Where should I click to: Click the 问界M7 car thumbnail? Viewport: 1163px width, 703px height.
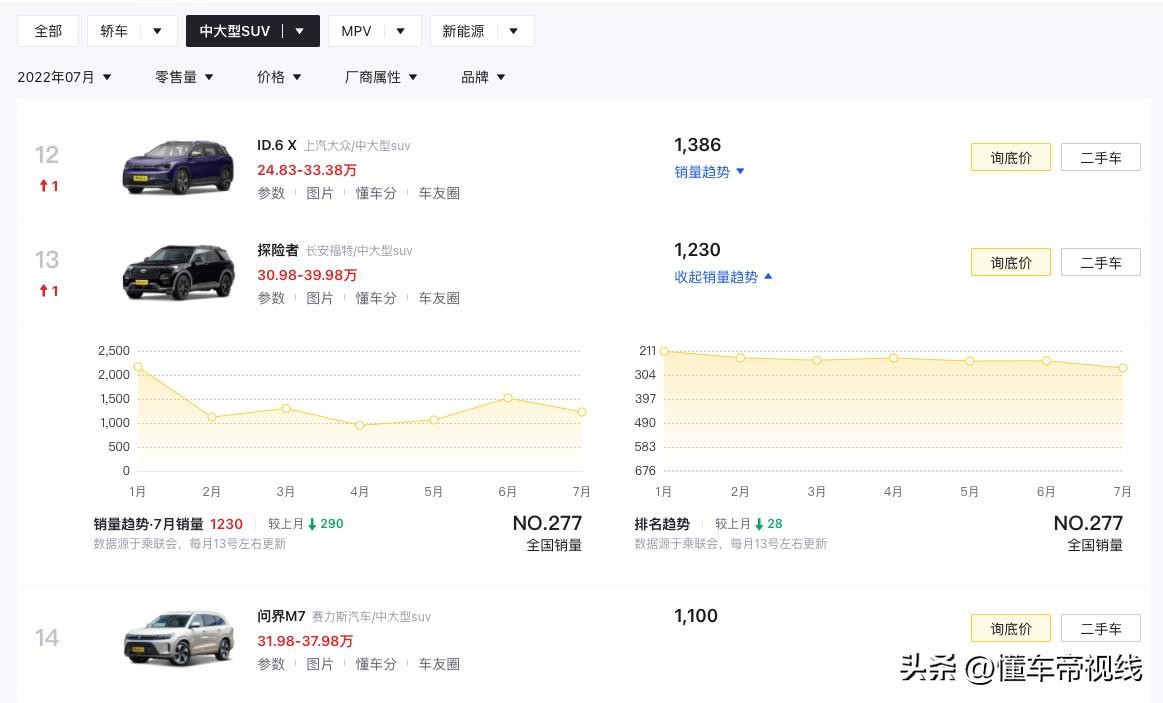[x=178, y=638]
